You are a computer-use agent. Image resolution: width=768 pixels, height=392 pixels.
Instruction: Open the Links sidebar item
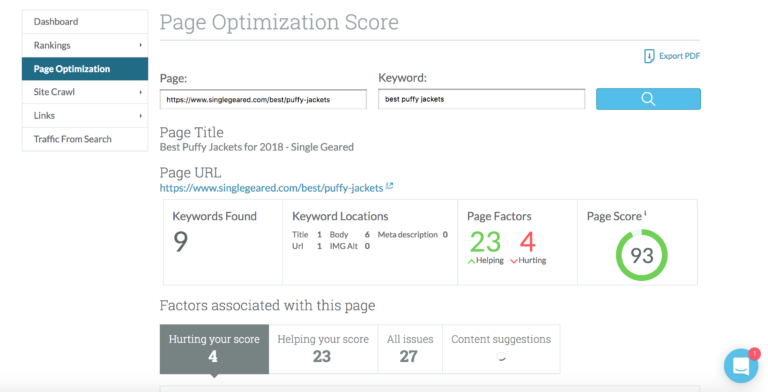coord(85,116)
